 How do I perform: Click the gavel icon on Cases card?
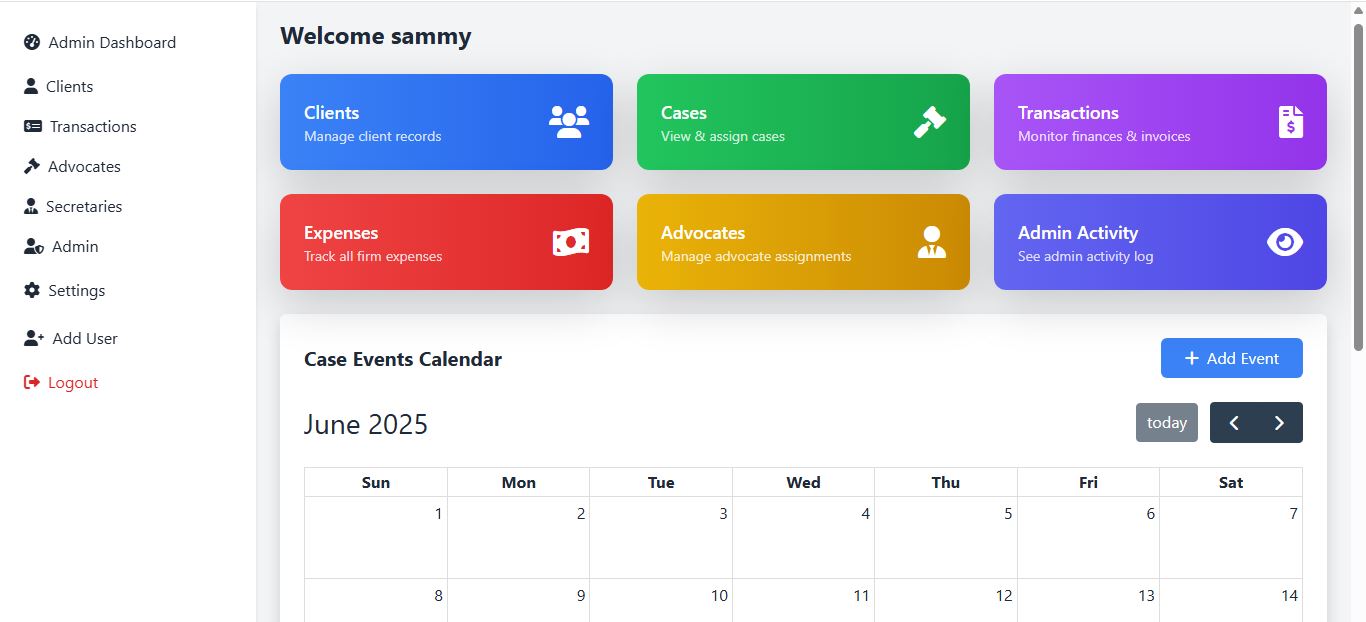pos(929,122)
